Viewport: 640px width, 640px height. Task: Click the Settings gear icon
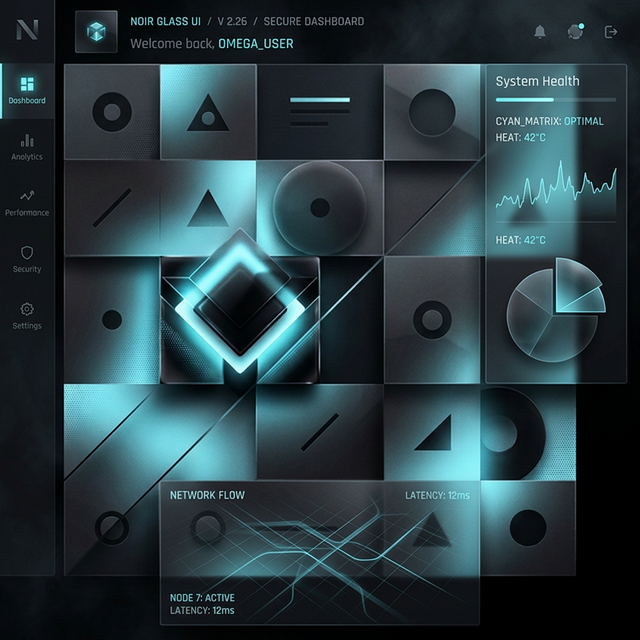pyautogui.click(x=27, y=309)
